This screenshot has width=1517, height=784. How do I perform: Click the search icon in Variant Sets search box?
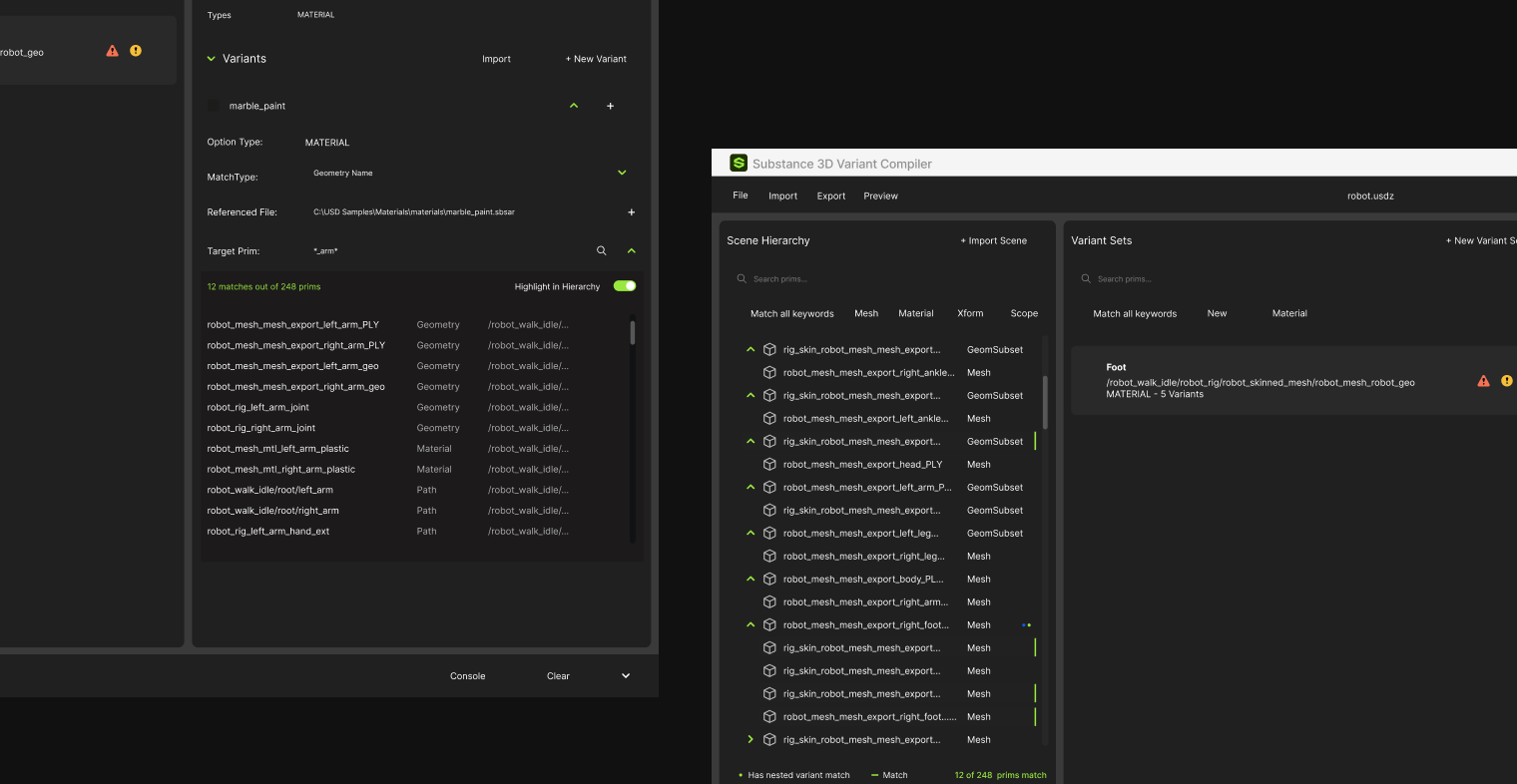coord(1086,279)
